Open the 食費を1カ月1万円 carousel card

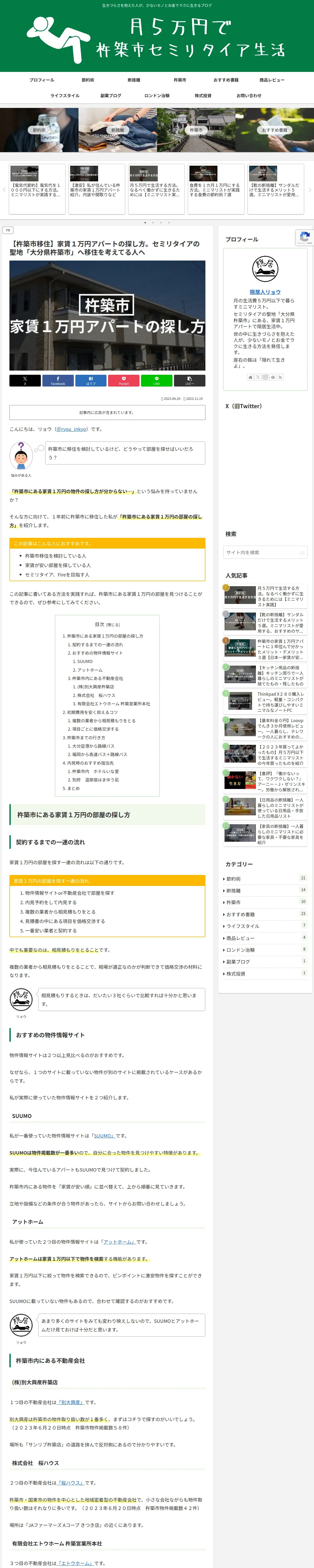pyautogui.click(x=216, y=189)
